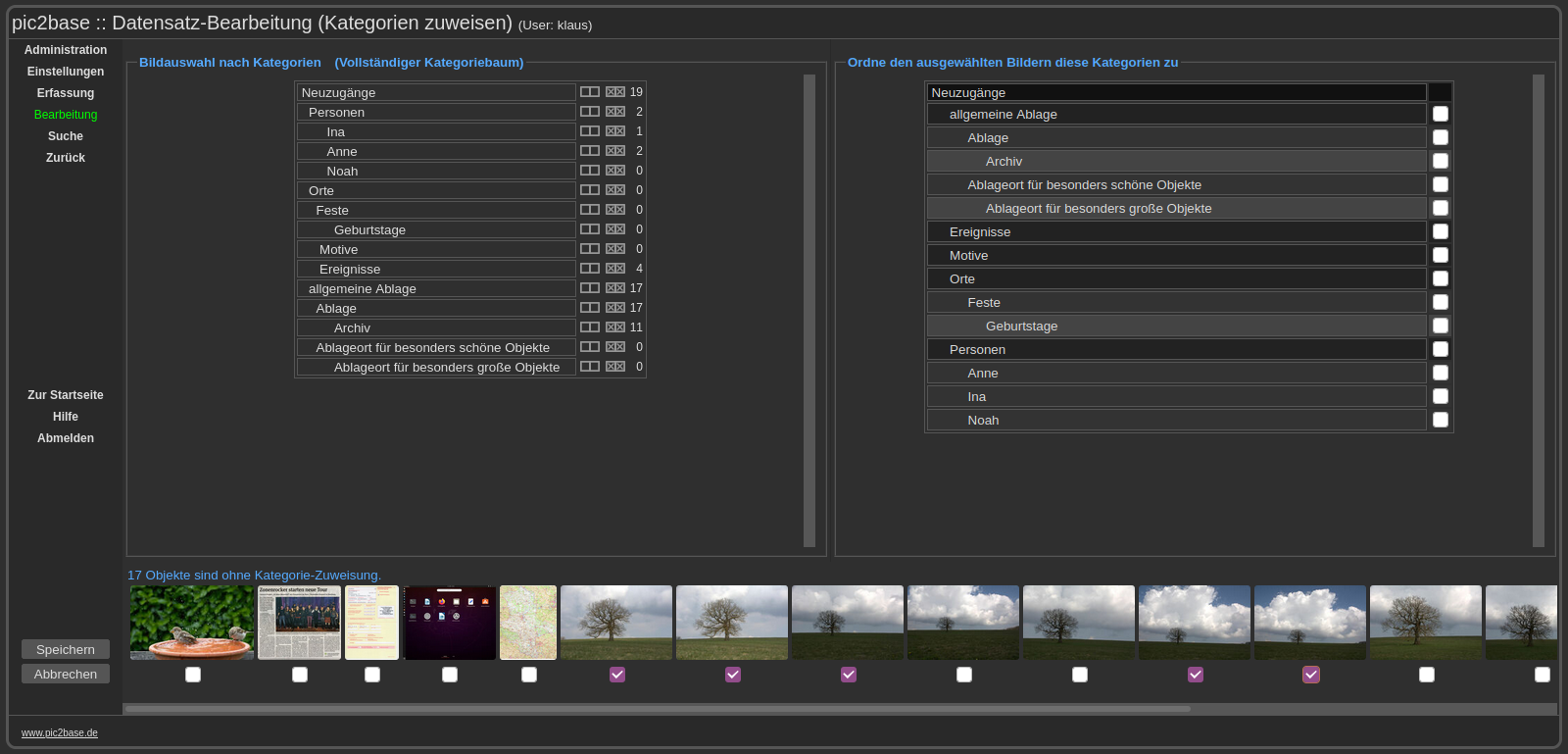Select Motive in the left category tree
The height and width of the screenshot is (754, 1568).
pos(338,250)
